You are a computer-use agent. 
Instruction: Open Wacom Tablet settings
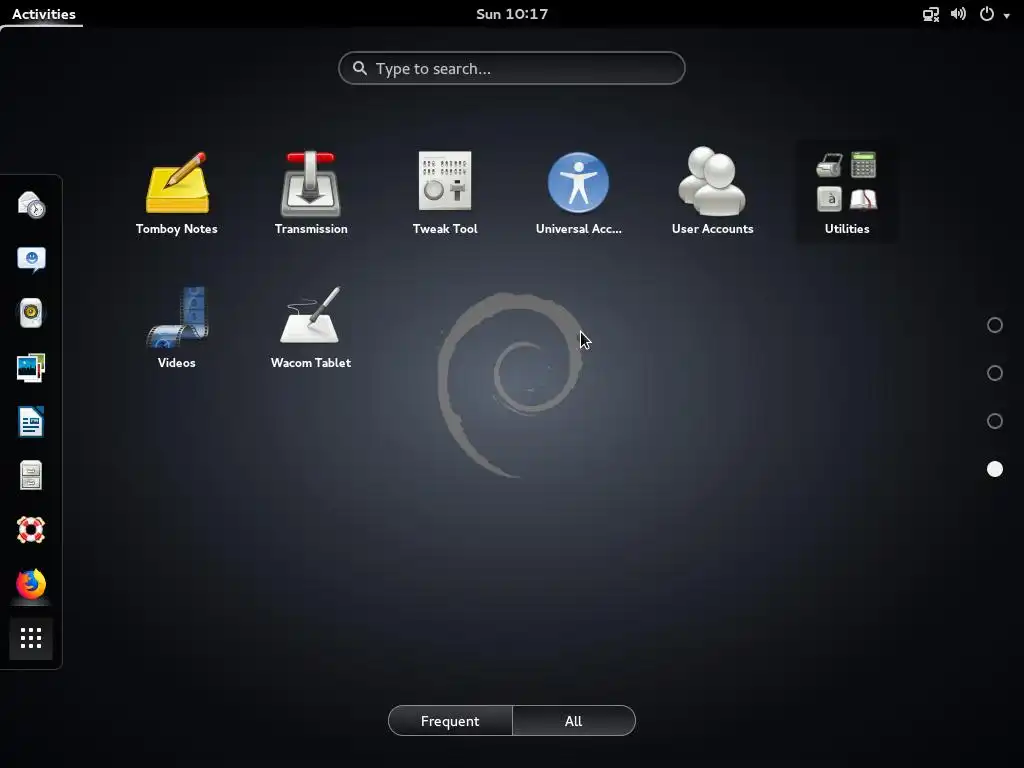(x=311, y=315)
